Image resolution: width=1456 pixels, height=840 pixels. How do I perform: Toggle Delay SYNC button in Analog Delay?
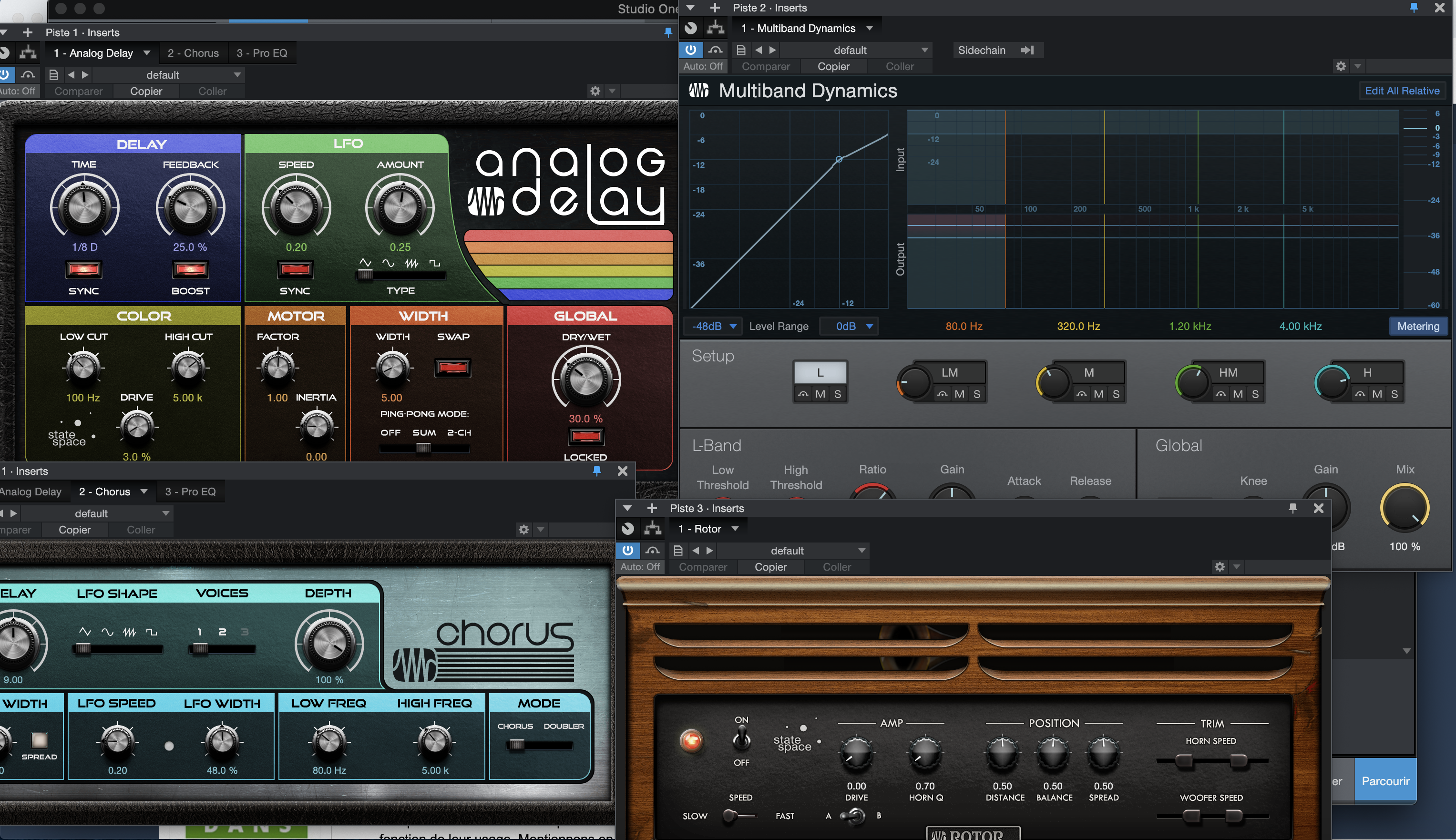tap(84, 269)
